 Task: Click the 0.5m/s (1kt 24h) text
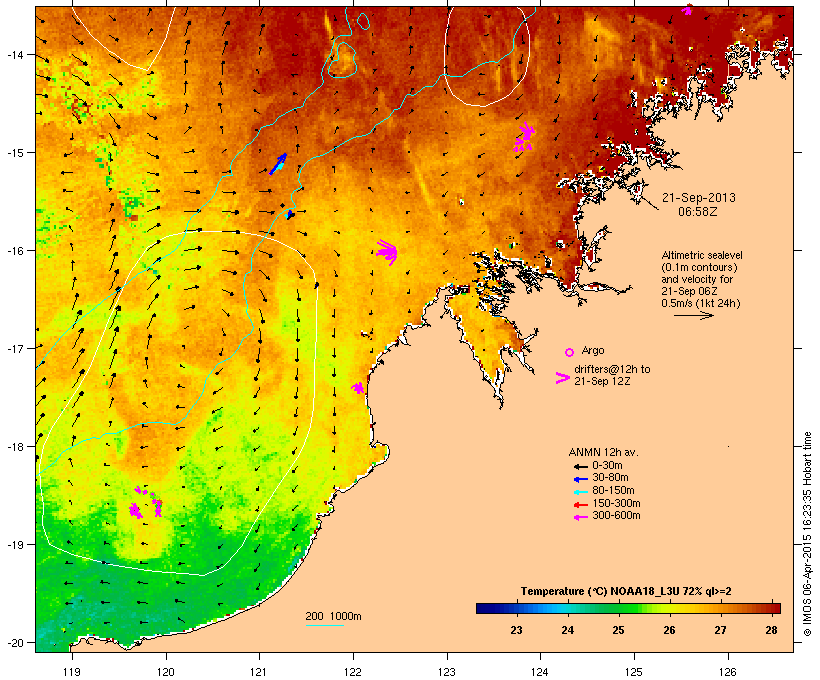click(701, 303)
